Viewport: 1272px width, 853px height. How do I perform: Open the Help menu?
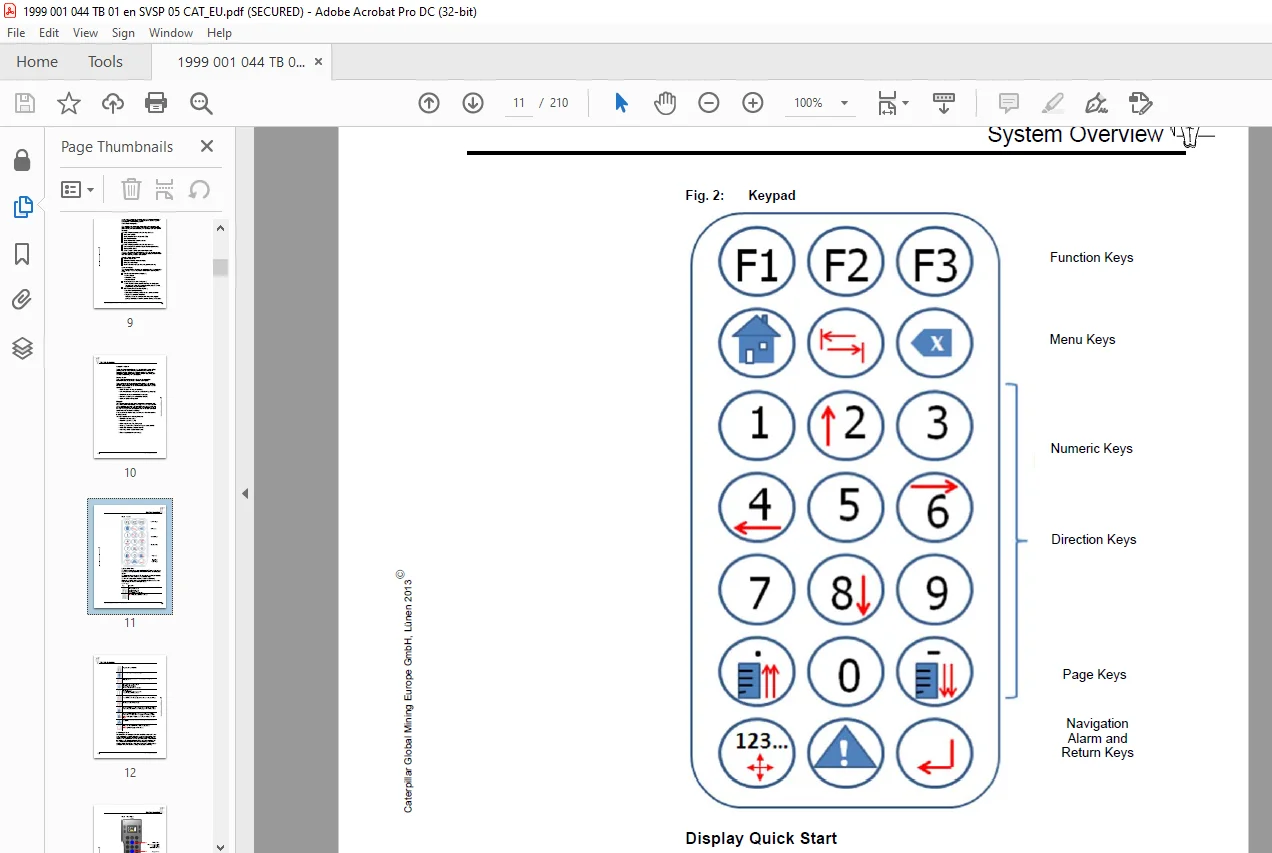pos(219,33)
